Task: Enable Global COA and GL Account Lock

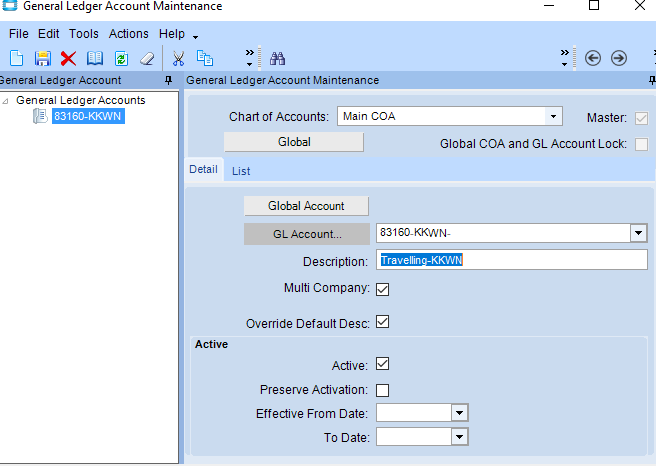Action: pyautogui.click(x=641, y=144)
